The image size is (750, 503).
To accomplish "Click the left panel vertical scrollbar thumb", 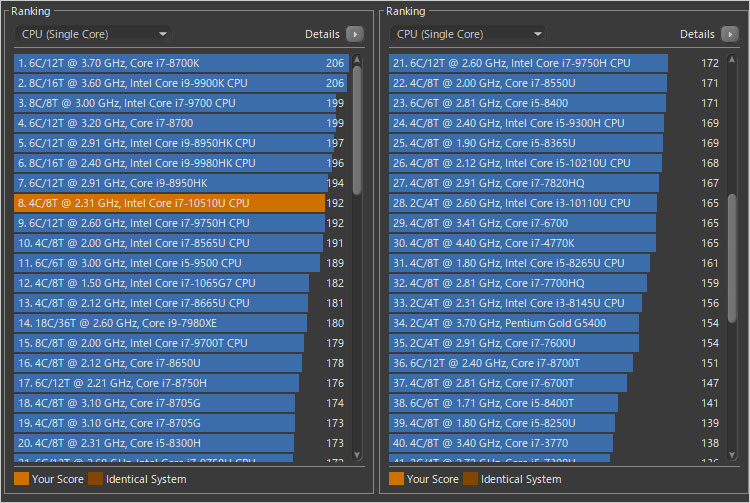I will click(x=357, y=130).
